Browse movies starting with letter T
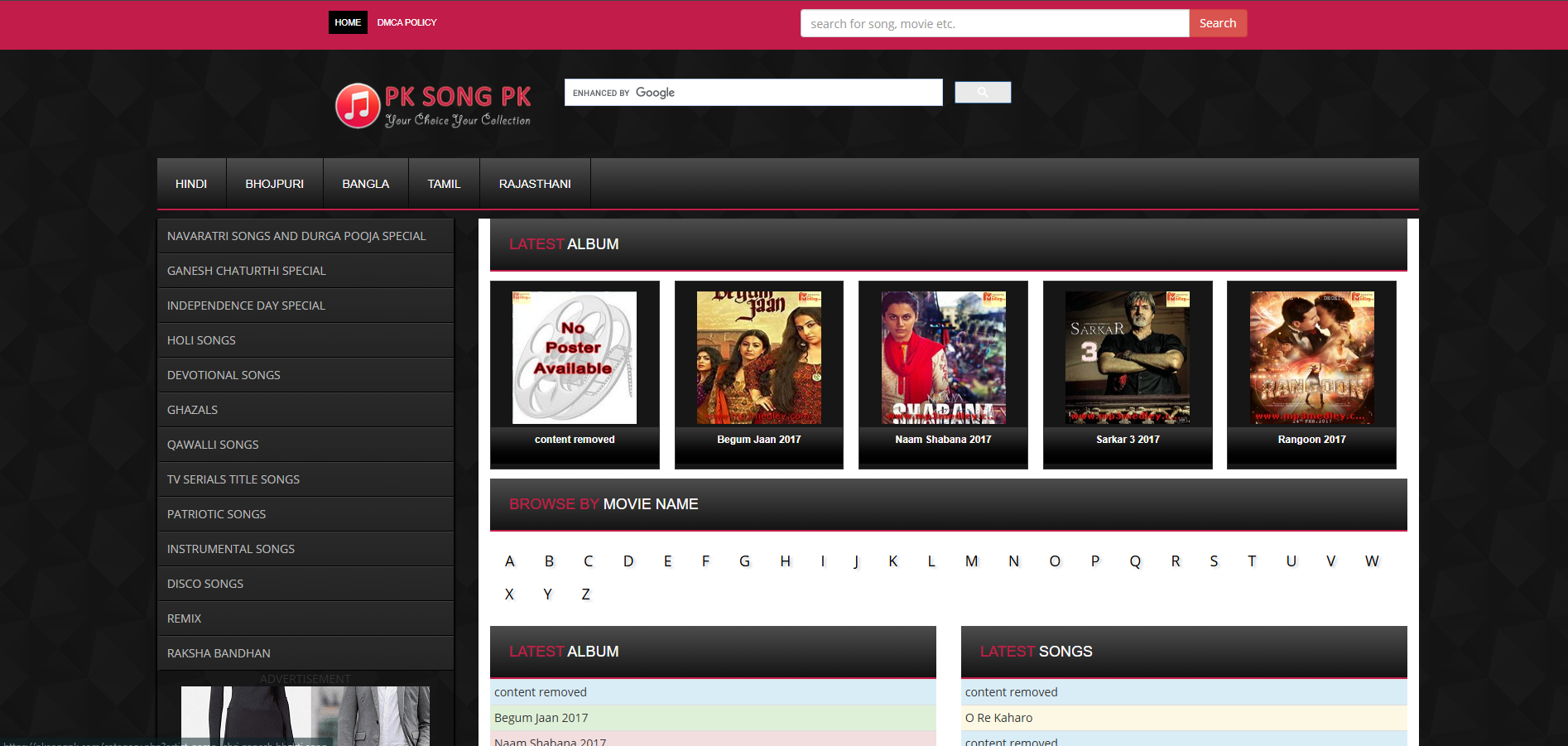This screenshot has height=746, width=1568. 1252,561
